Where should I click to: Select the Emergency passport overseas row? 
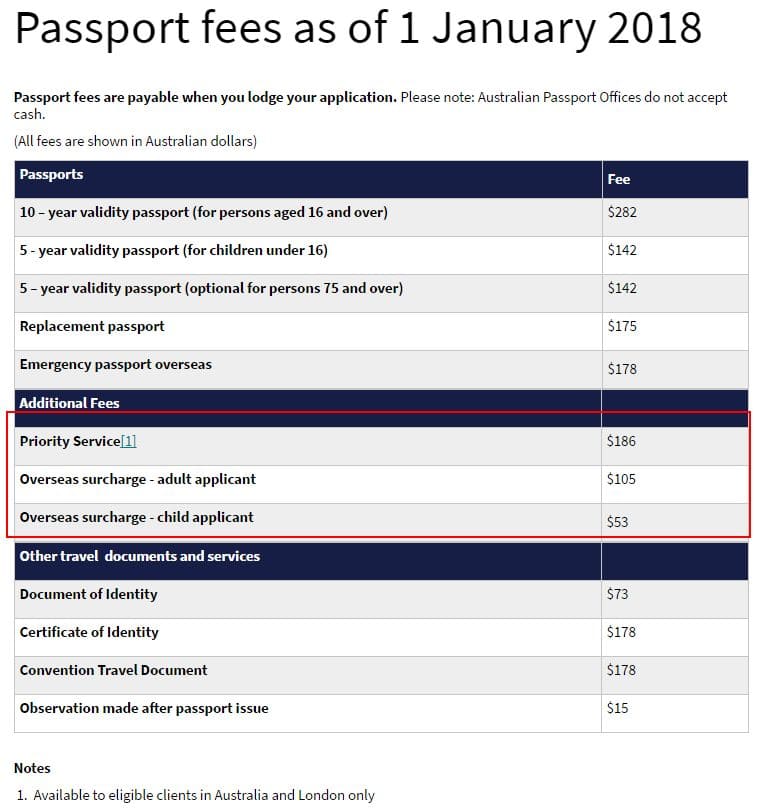(381, 369)
